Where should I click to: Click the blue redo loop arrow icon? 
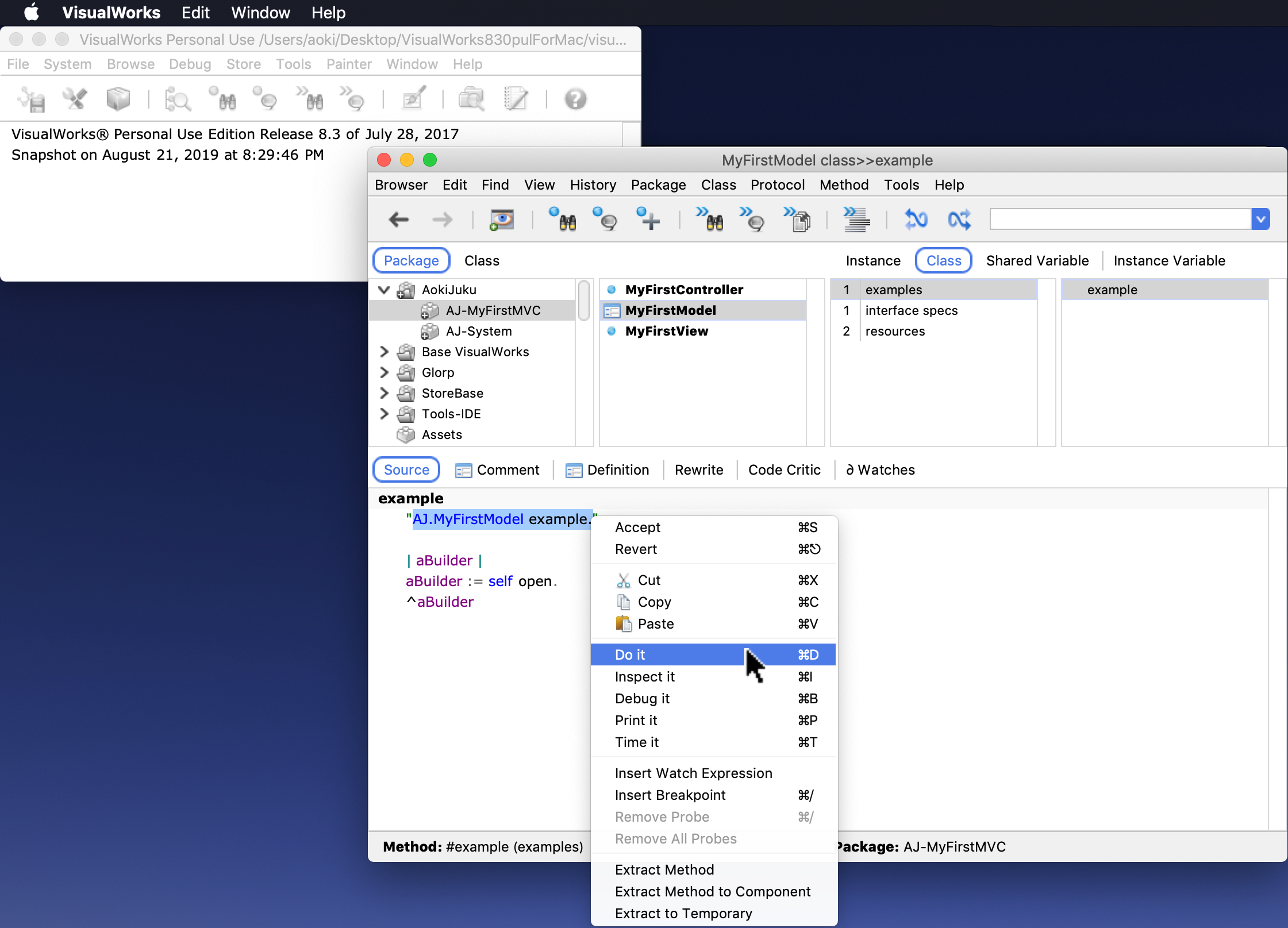click(959, 220)
